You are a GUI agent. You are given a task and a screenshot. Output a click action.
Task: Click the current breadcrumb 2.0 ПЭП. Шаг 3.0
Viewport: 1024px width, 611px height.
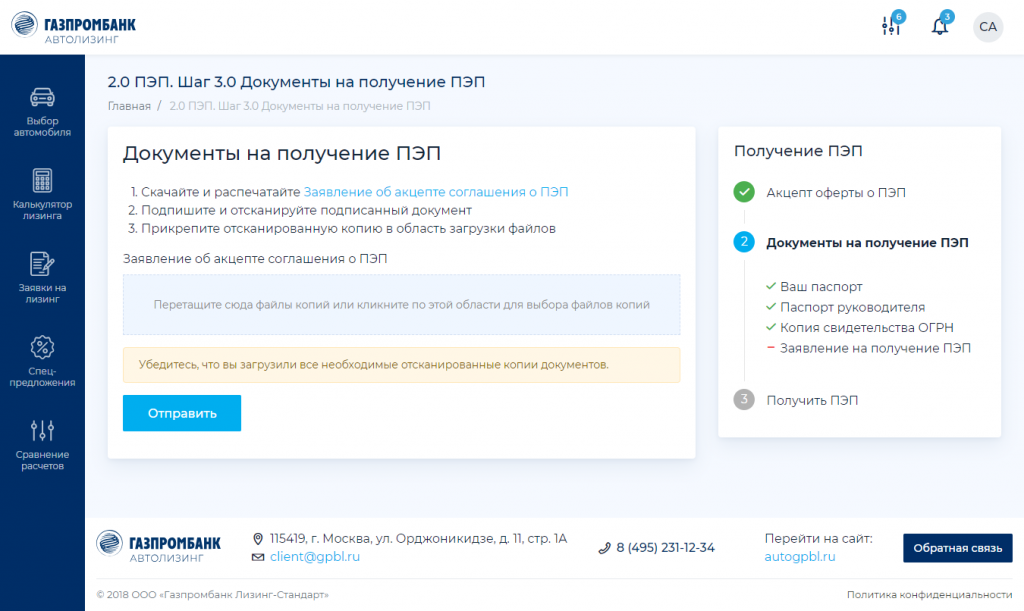(x=300, y=106)
